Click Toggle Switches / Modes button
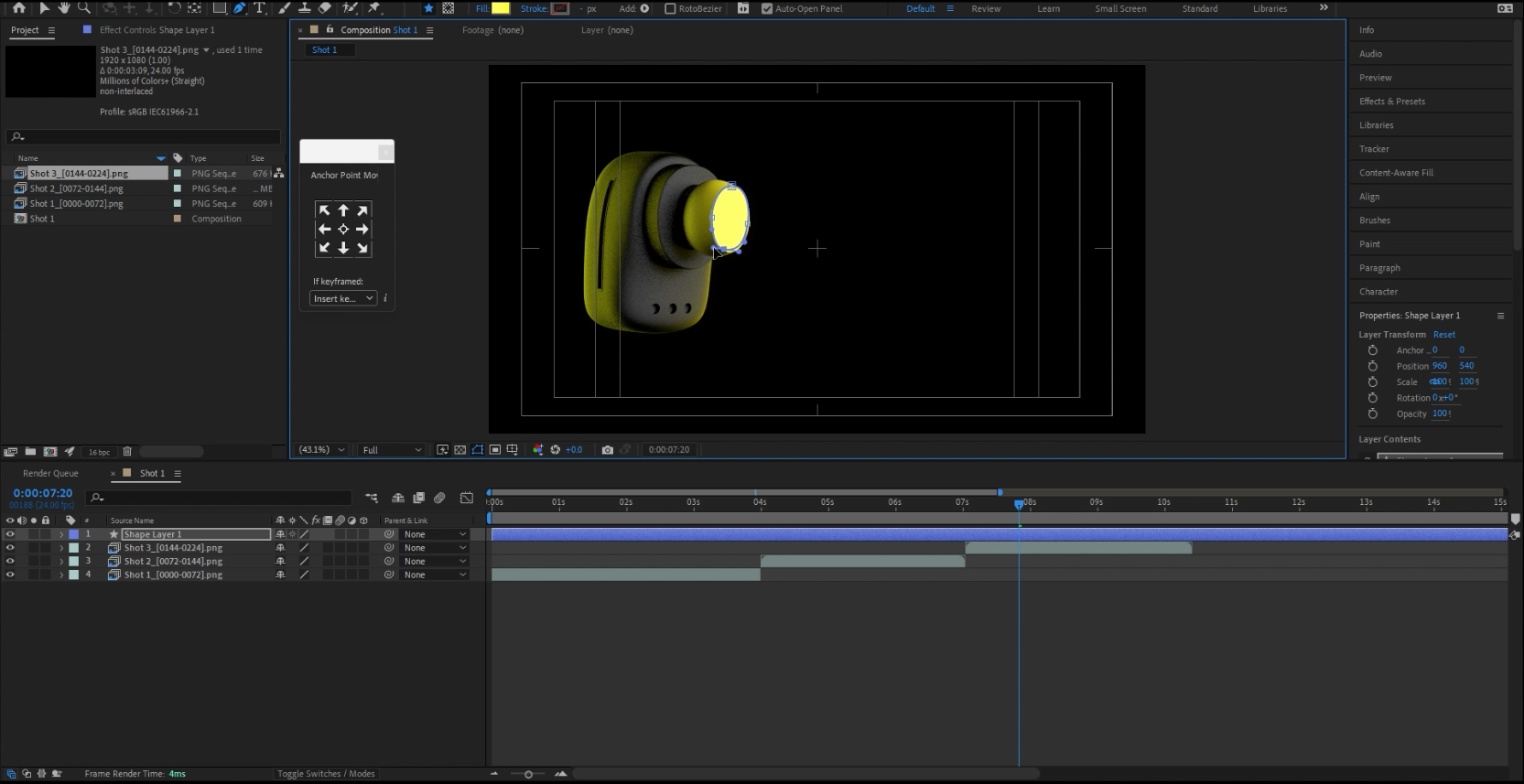Image resolution: width=1524 pixels, height=784 pixels. click(x=326, y=774)
